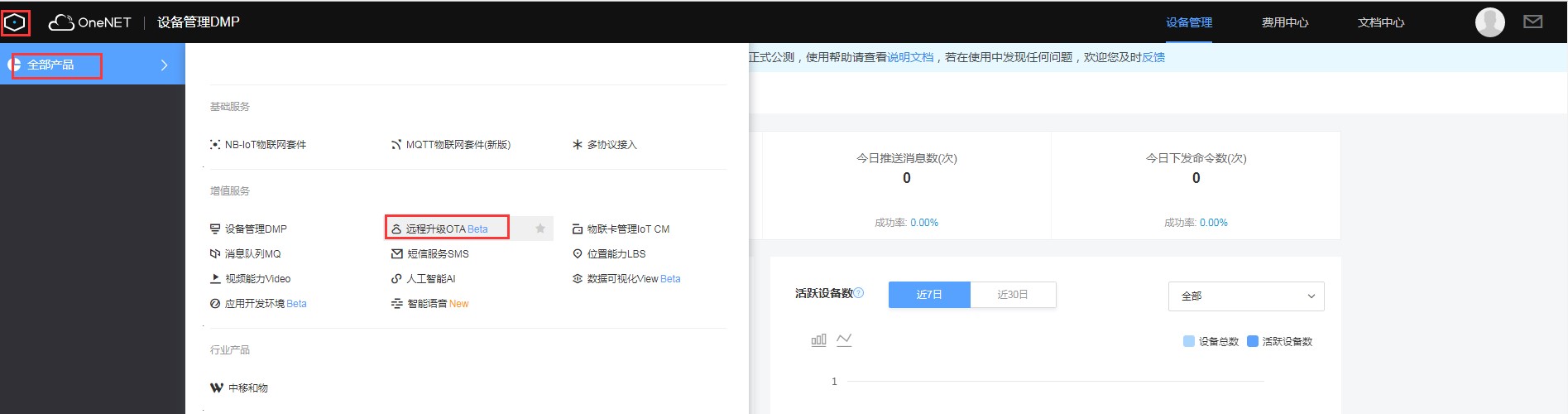Screen dimensions: 1568x414
Task: Switch to the line chart view
Action: point(844,339)
